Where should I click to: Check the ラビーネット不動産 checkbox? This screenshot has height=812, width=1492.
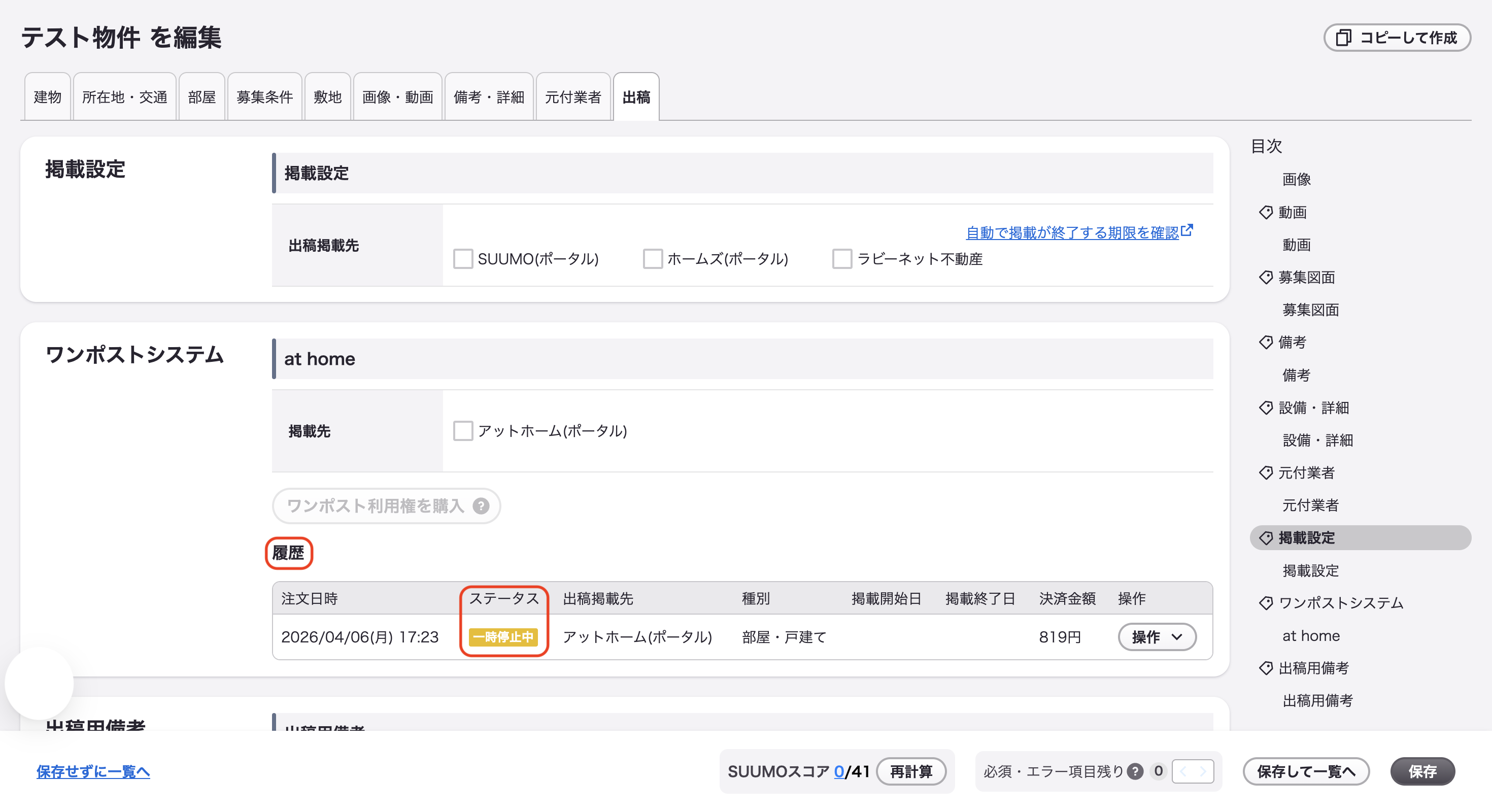pos(842,258)
